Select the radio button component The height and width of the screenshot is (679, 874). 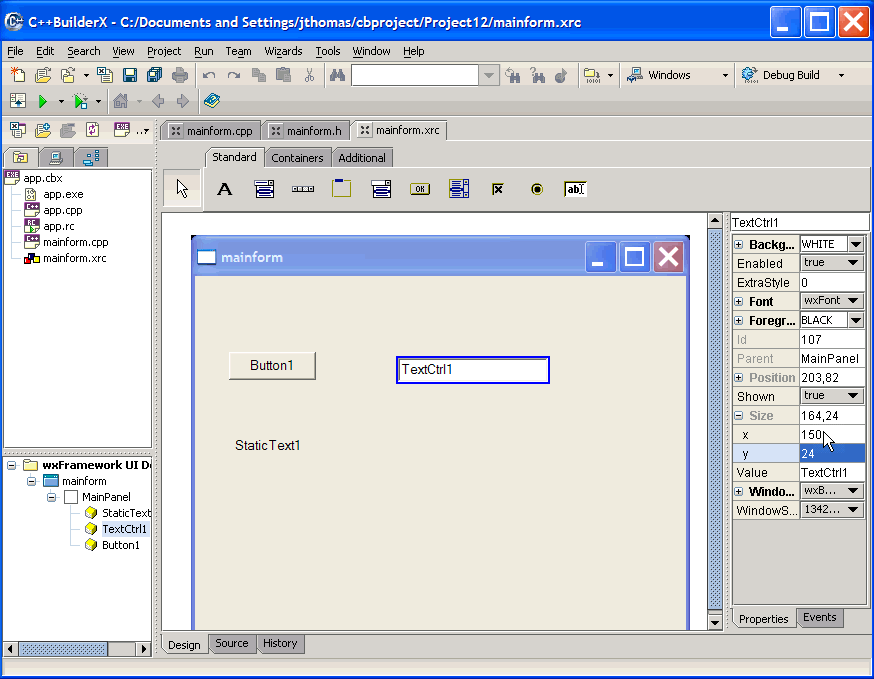pos(537,190)
